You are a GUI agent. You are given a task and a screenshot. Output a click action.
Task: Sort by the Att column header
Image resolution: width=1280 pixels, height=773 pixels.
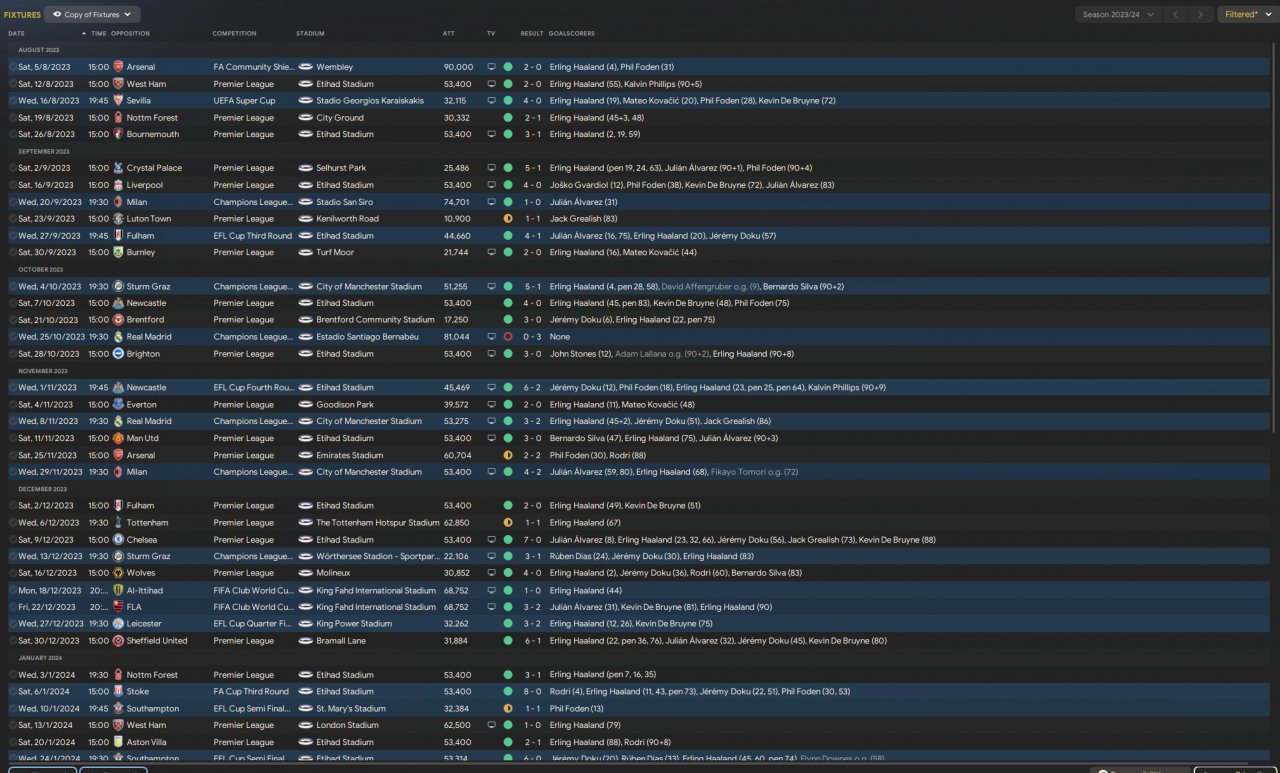click(449, 34)
